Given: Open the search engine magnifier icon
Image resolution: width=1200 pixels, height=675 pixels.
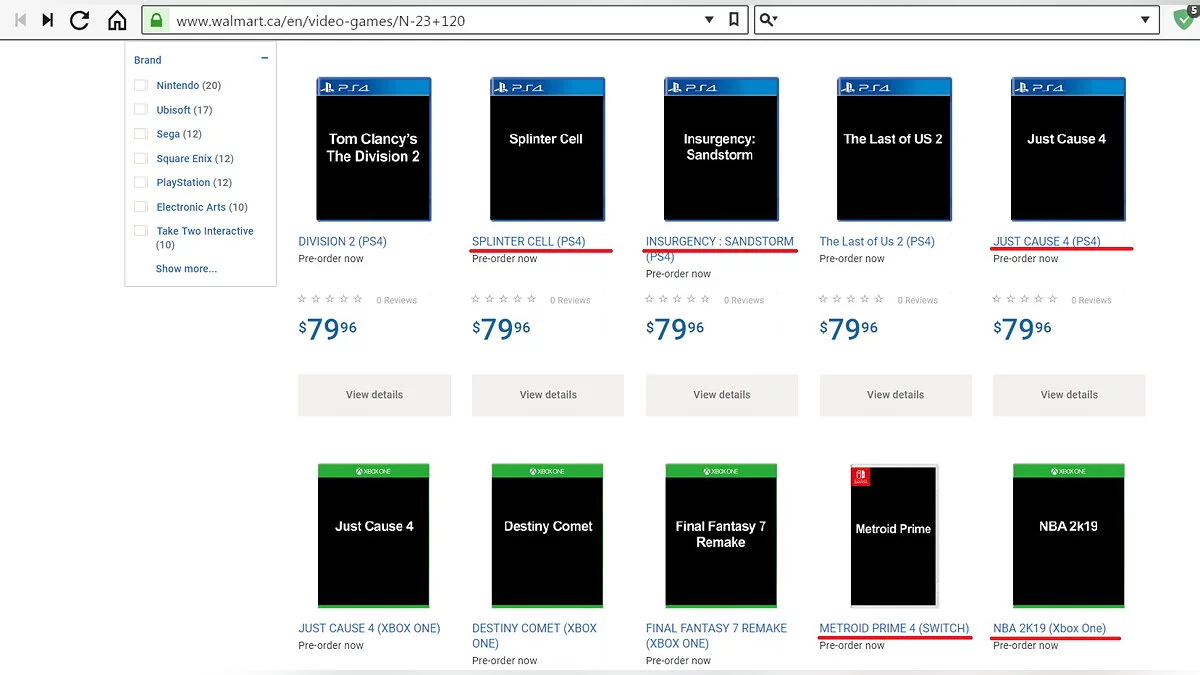Looking at the screenshot, I should pyautogui.click(x=768, y=20).
